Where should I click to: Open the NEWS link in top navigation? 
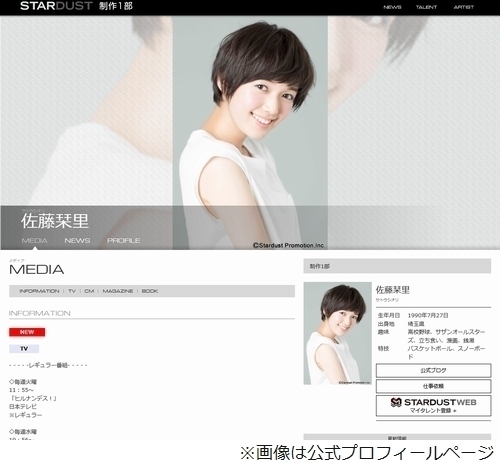(392, 7)
